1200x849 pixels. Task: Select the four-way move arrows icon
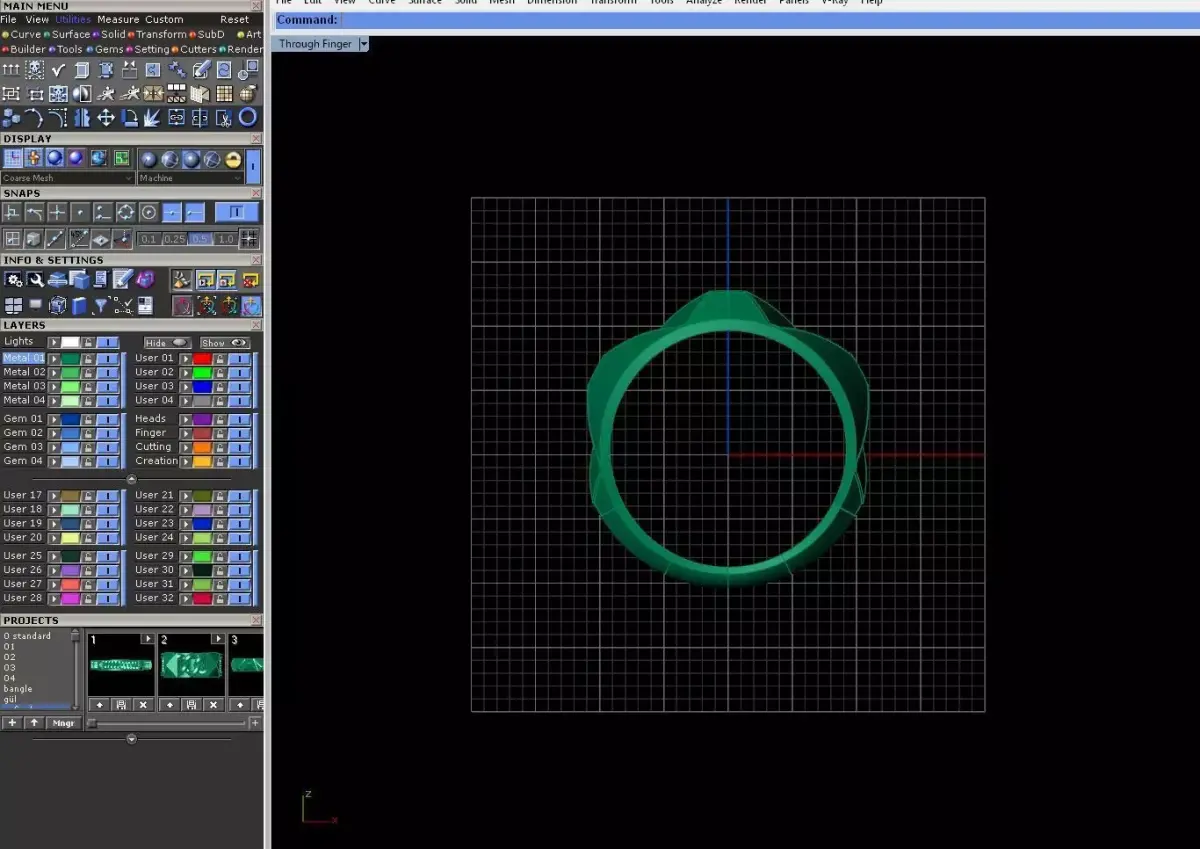point(106,117)
